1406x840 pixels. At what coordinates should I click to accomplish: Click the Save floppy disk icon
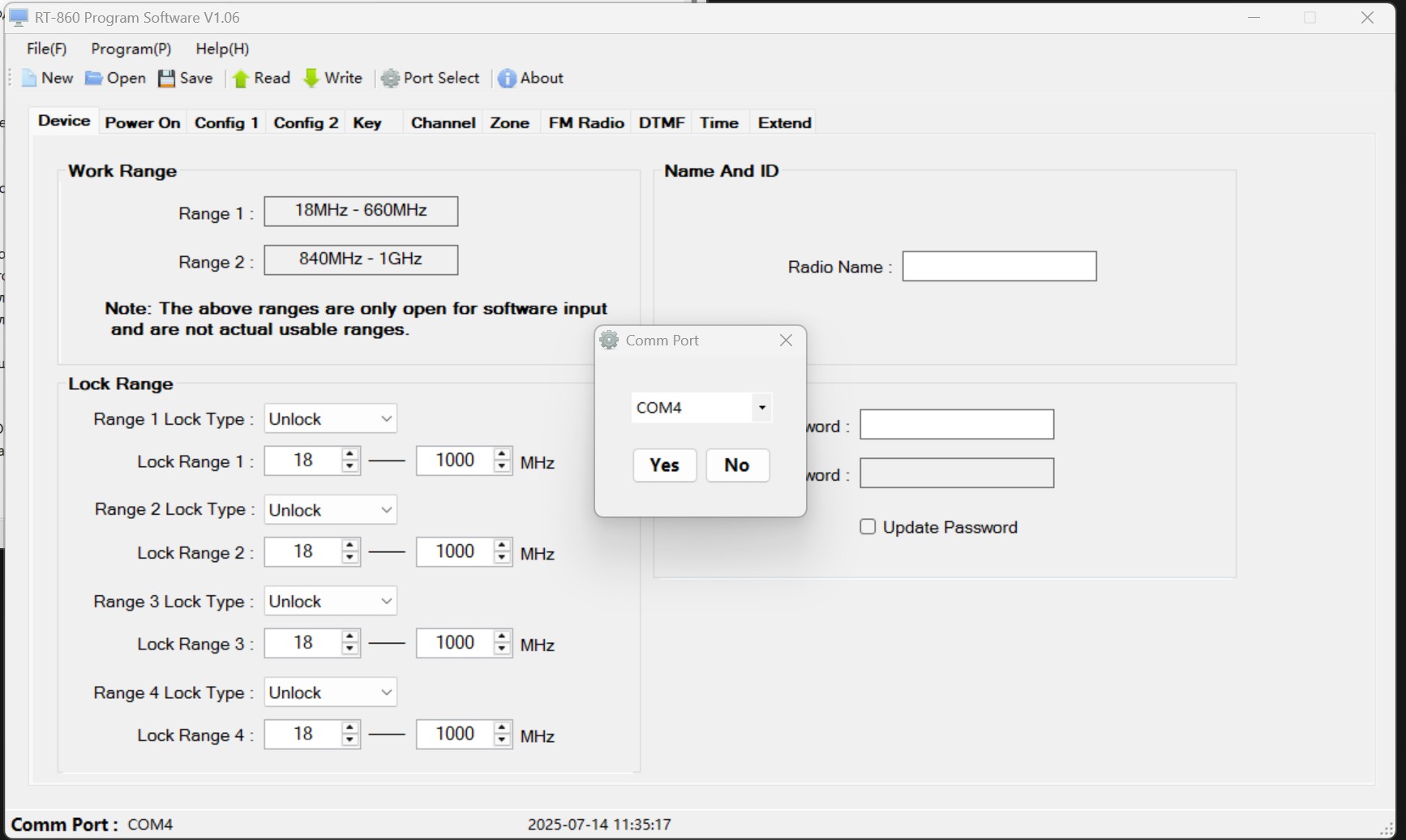(166, 79)
